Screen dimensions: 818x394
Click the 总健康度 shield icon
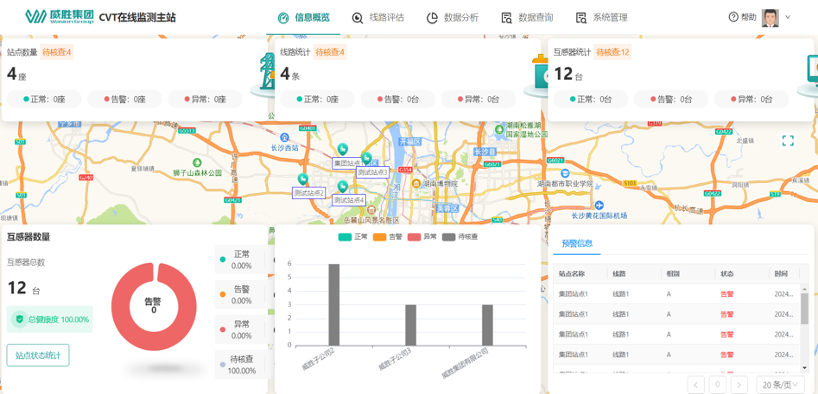click(x=20, y=319)
